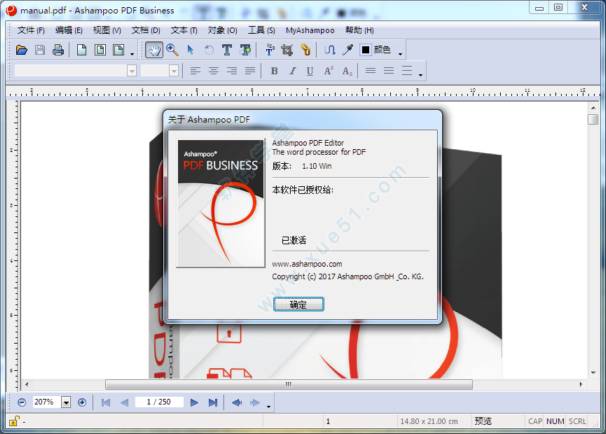Viewport: 606px width, 434px height.
Task: Go to next page
Action: point(194,402)
